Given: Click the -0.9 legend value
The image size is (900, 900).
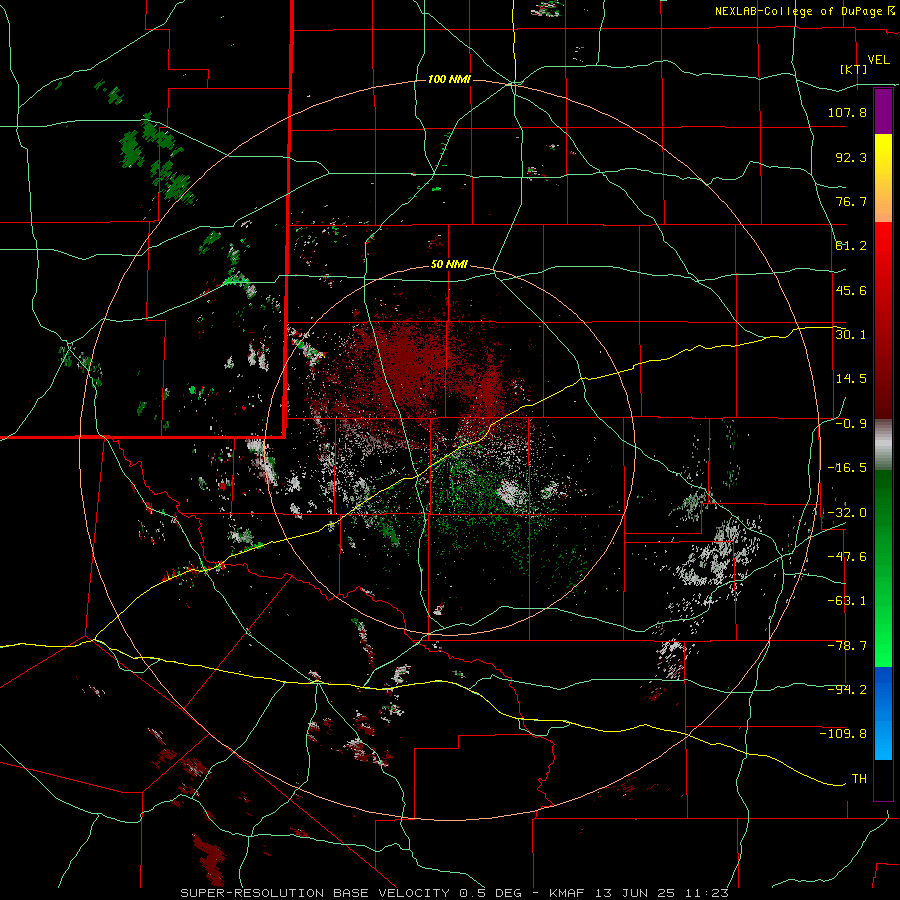Looking at the screenshot, I should tap(851, 424).
